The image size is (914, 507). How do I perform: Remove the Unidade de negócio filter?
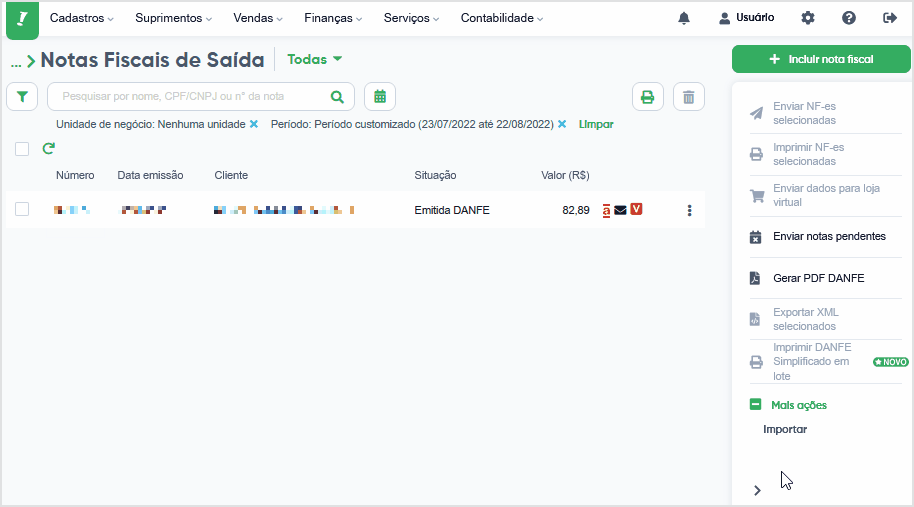tap(254, 124)
